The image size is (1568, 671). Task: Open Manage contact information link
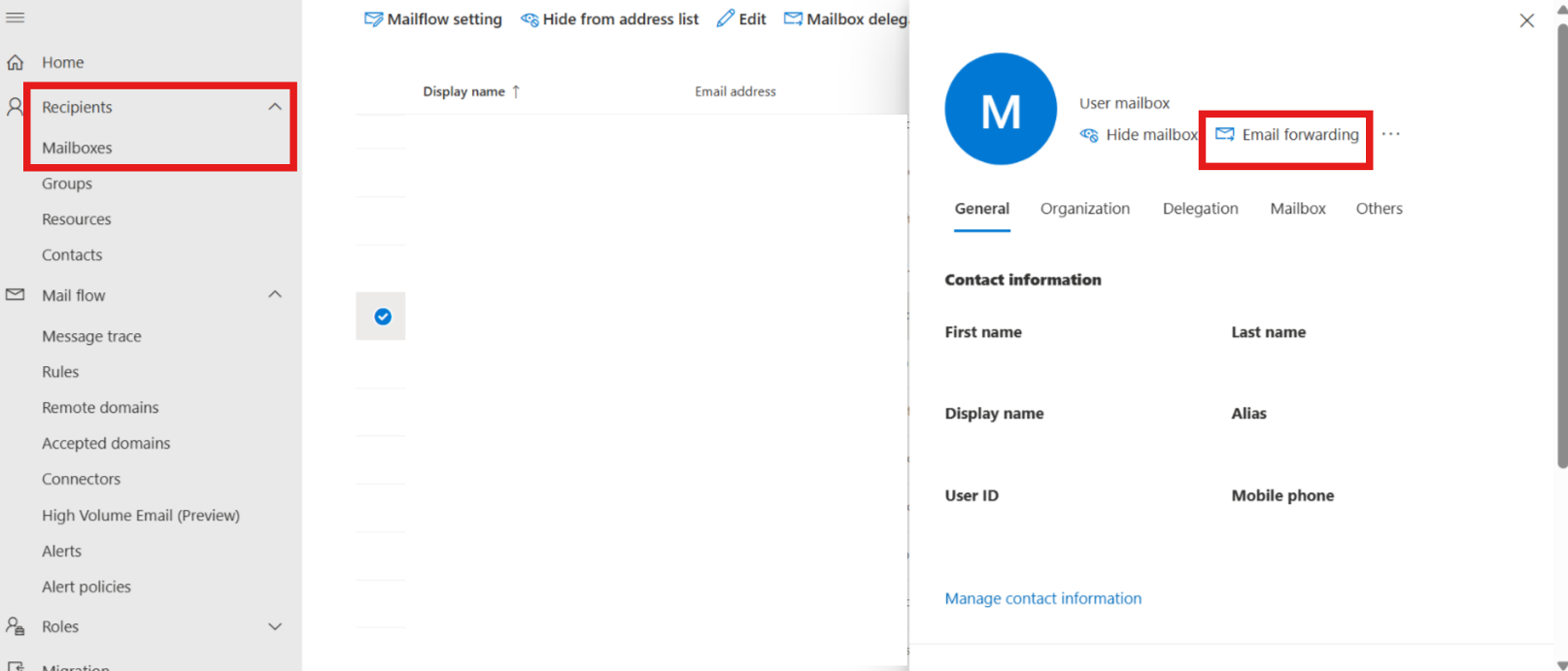[x=1043, y=598]
